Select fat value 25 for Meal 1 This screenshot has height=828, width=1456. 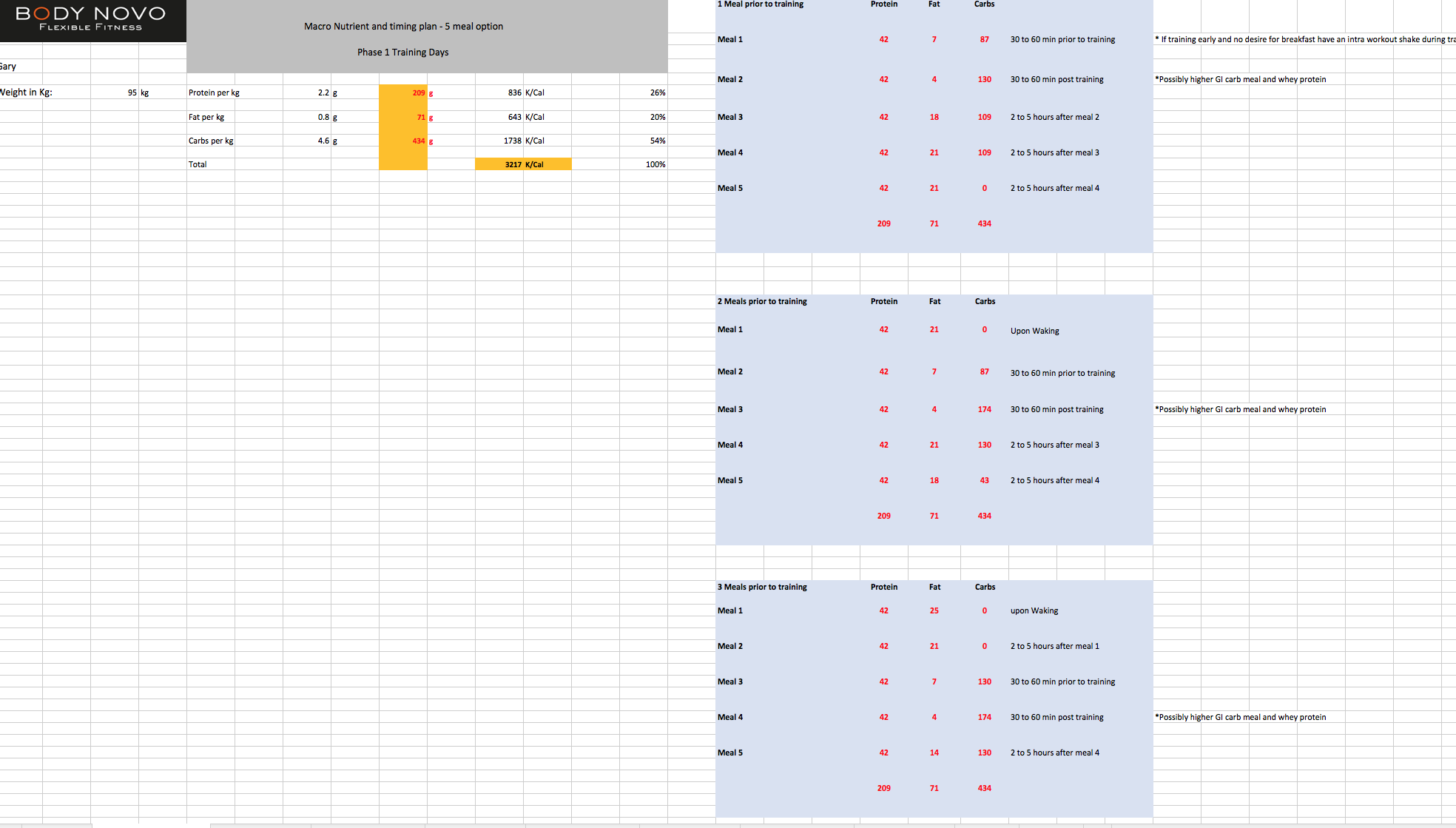pos(934,610)
